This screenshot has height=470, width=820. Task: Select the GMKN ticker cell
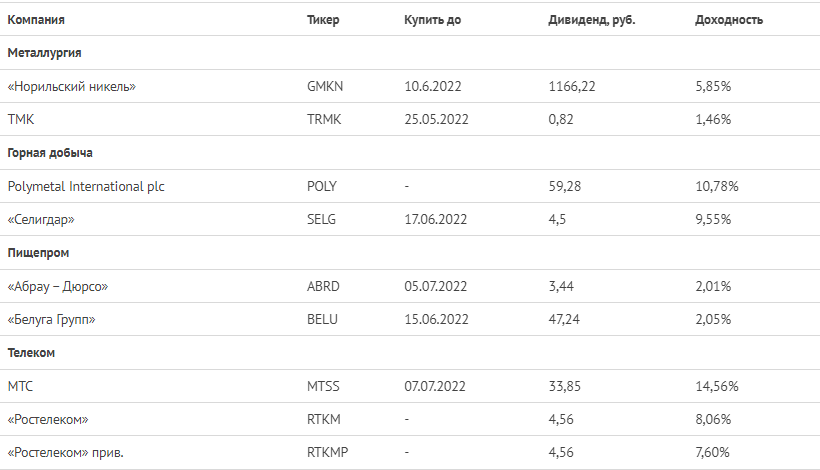tap(325, 86)
